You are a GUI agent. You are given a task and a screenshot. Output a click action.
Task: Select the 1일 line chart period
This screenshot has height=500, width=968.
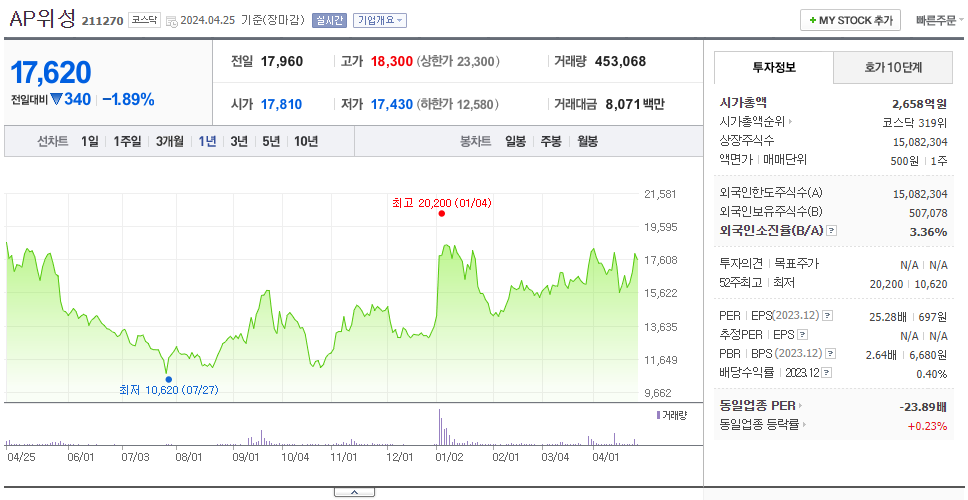90,141
